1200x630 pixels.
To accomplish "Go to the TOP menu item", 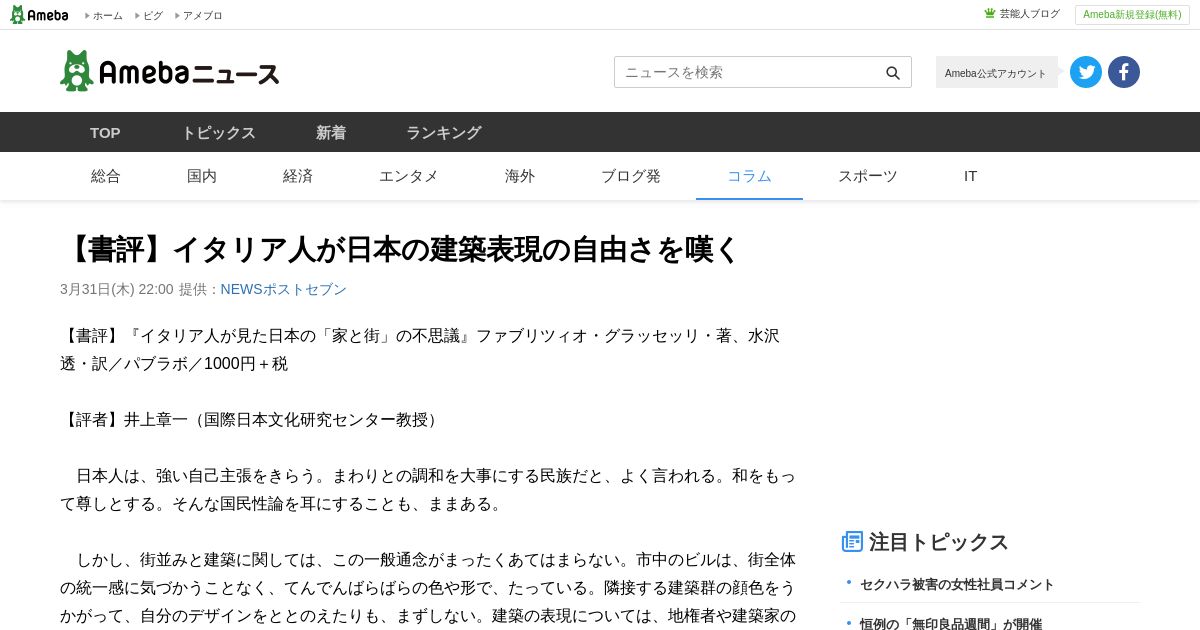I will tap(105, 132).
